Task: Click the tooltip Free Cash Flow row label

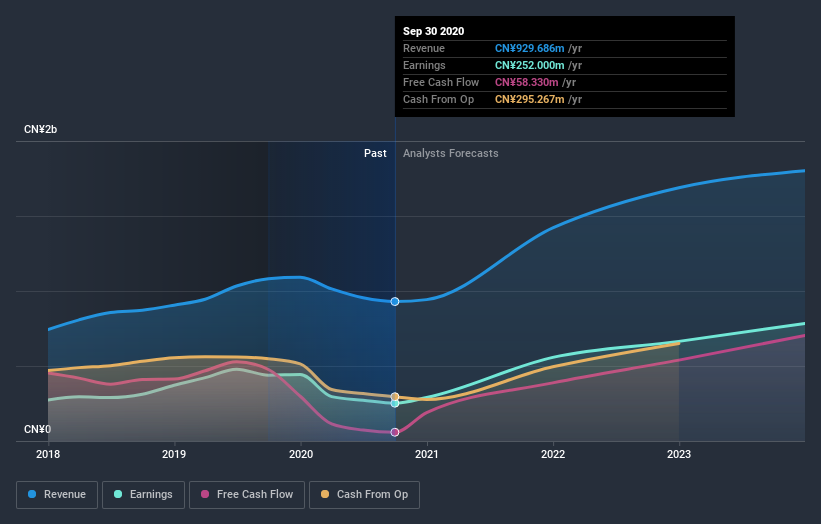Action: click(x=441, y=82)
